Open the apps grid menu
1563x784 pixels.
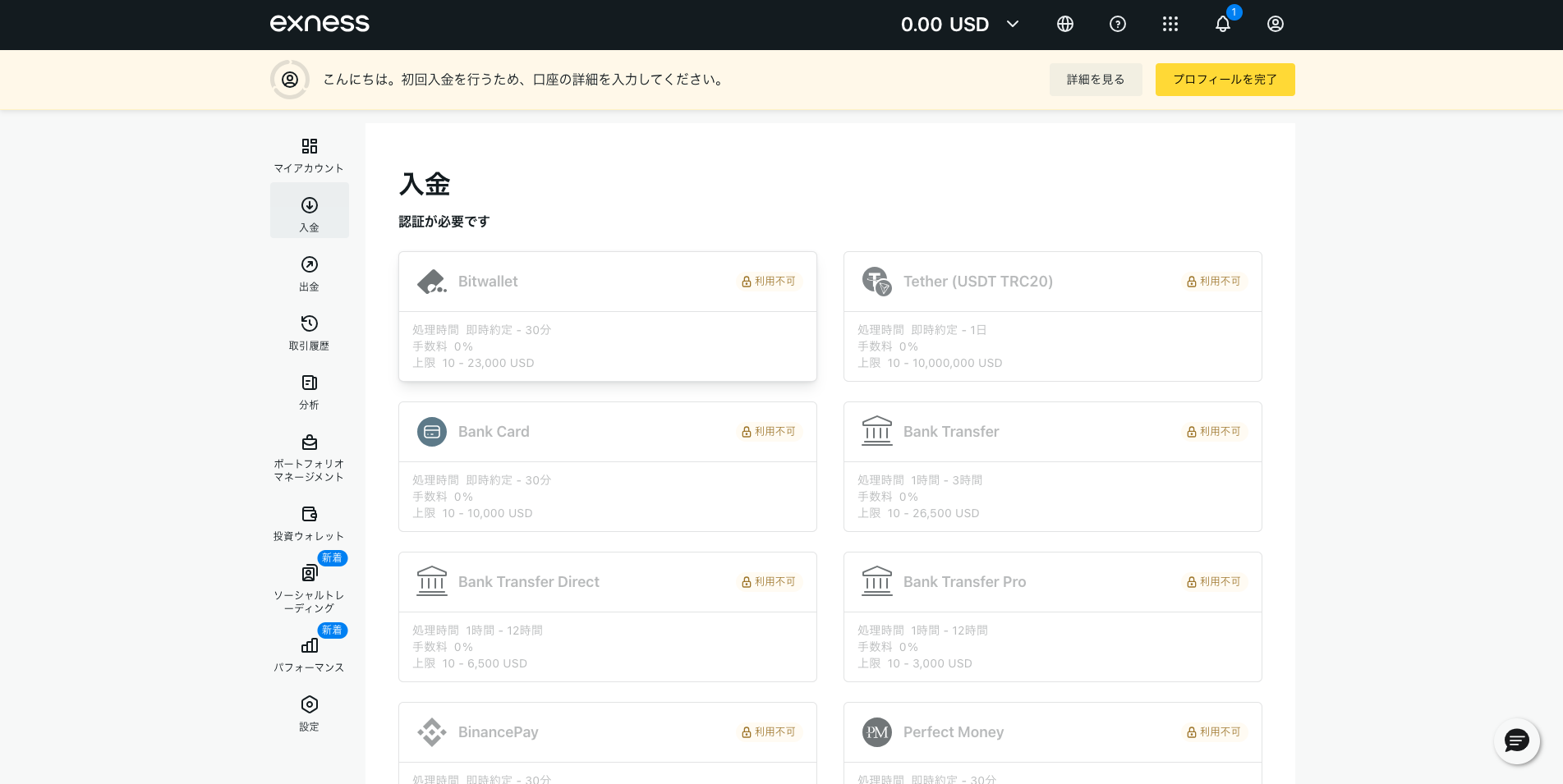1170,24
